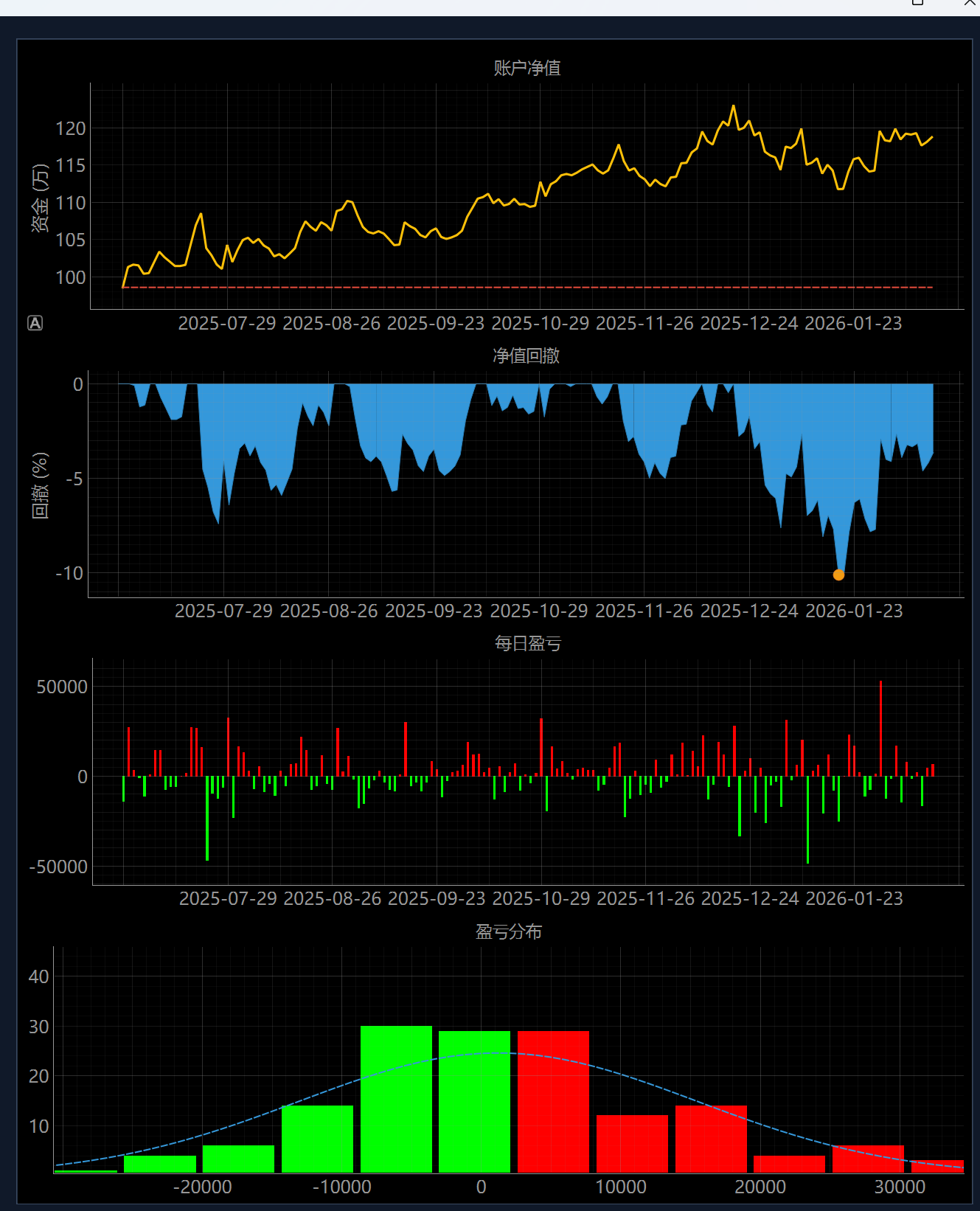Click the 每日盈亏 chart title
This screenshot has width=980, height=1211.
point(527,644)
